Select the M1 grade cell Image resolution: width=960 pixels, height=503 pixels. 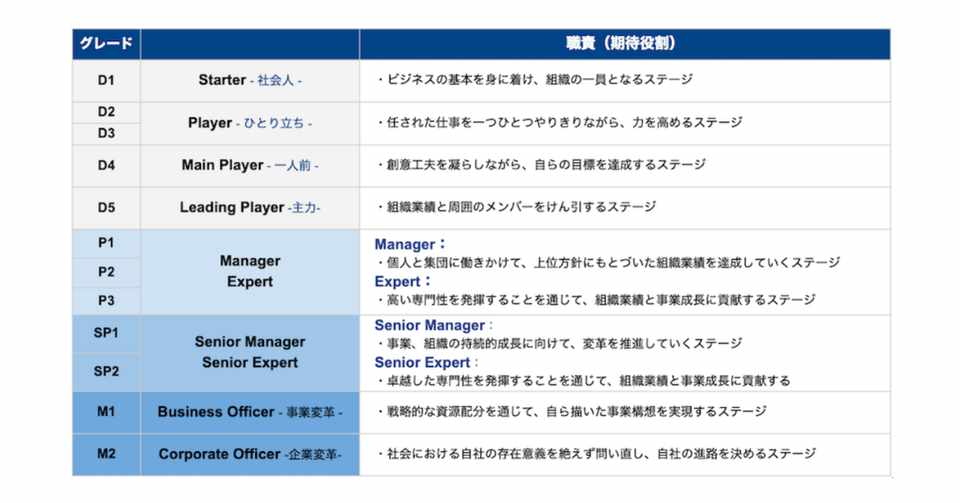[106, 411]
